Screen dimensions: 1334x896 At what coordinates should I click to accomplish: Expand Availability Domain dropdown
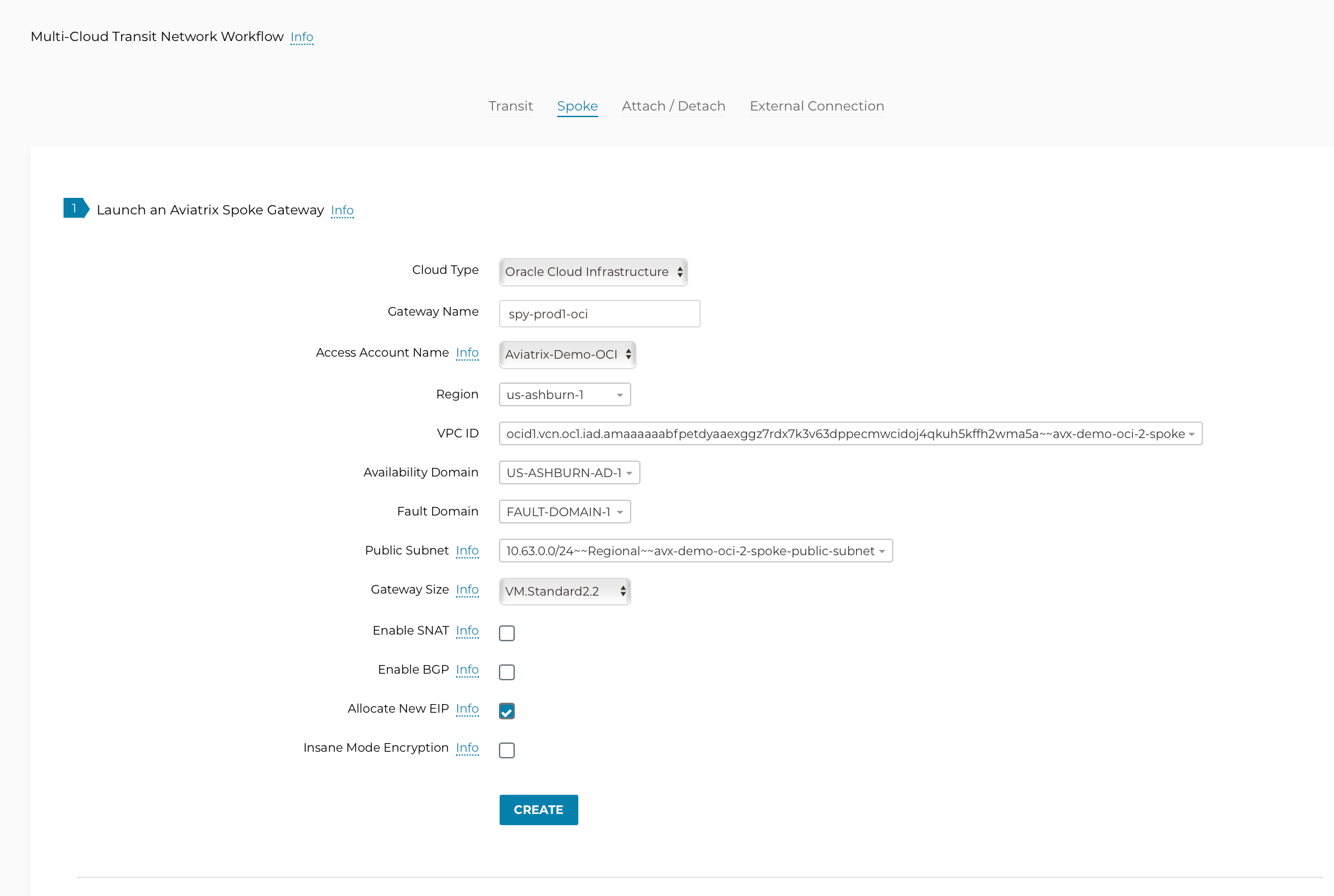pyautogui.click(x=569, y=473)
